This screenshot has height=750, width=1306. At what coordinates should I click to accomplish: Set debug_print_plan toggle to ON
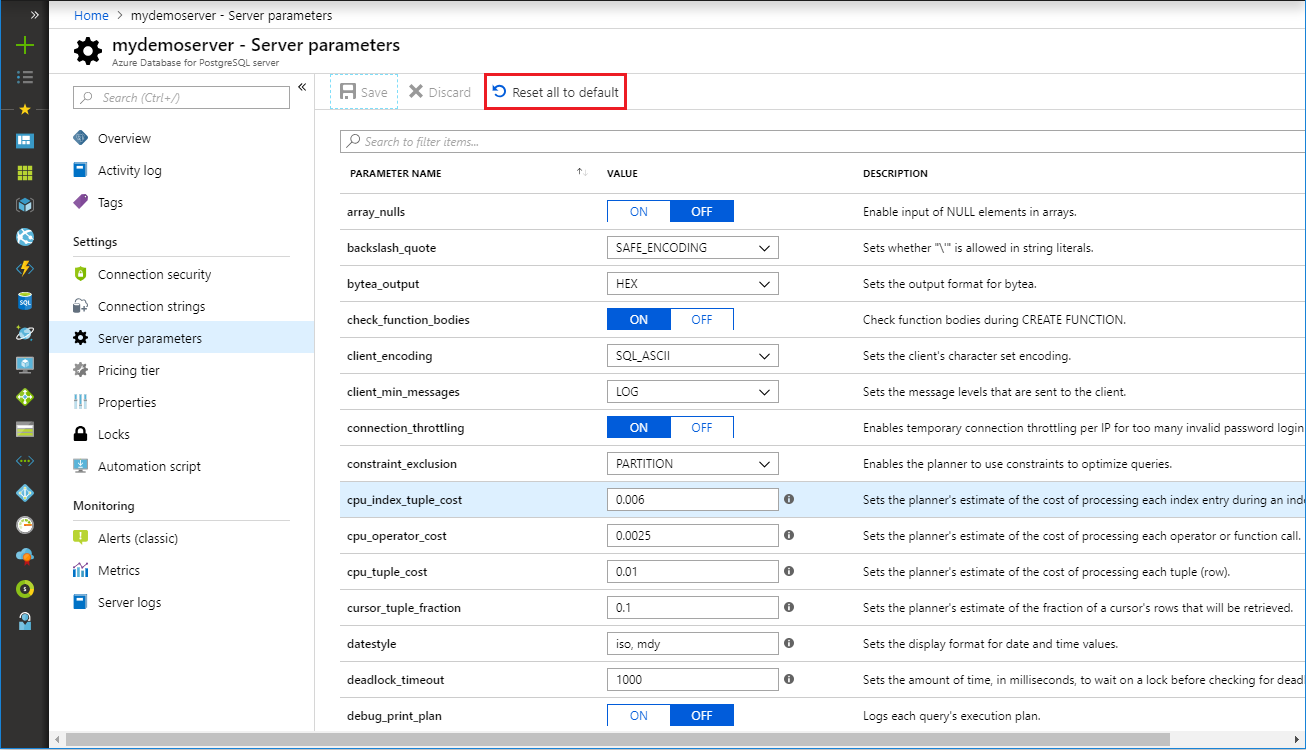tap(638, 715)
